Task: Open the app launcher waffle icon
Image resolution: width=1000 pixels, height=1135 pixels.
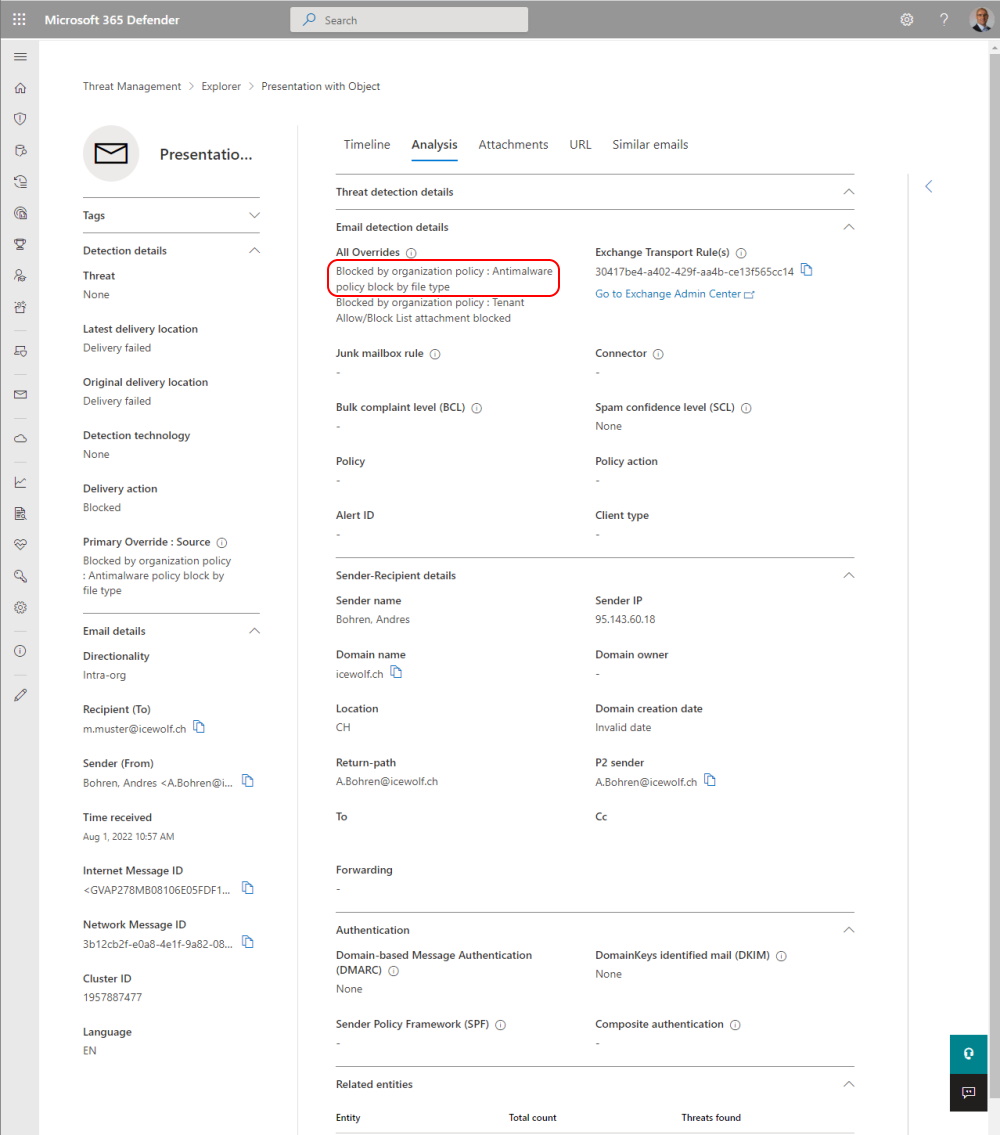Action: click(20, 20)
